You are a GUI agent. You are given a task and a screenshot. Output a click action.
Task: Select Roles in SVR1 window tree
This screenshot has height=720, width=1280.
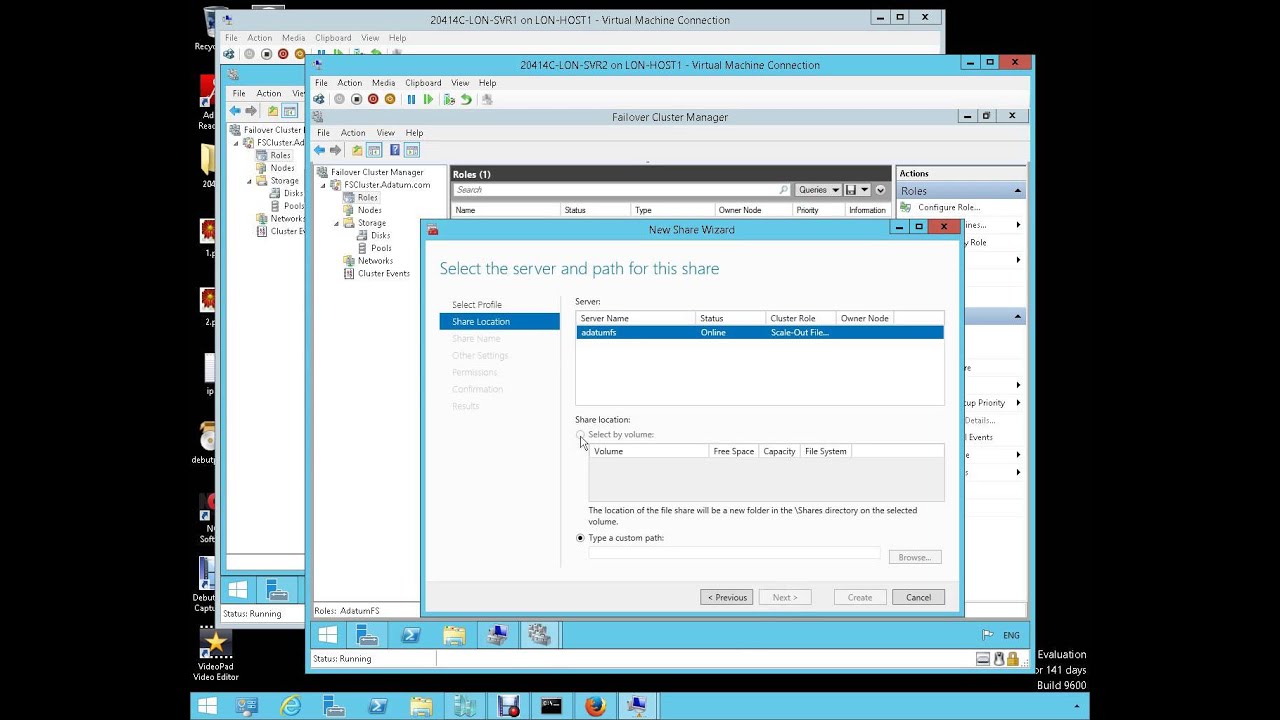coord(281,156)
